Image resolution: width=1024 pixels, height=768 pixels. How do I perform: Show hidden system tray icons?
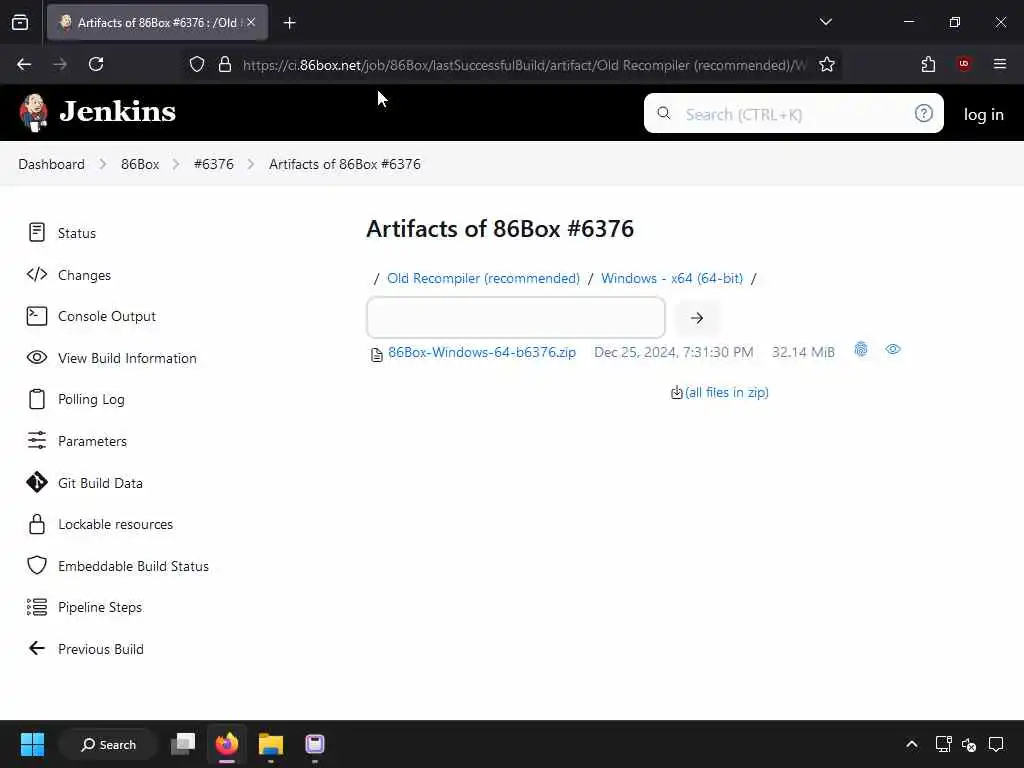(x=912, y=744)
